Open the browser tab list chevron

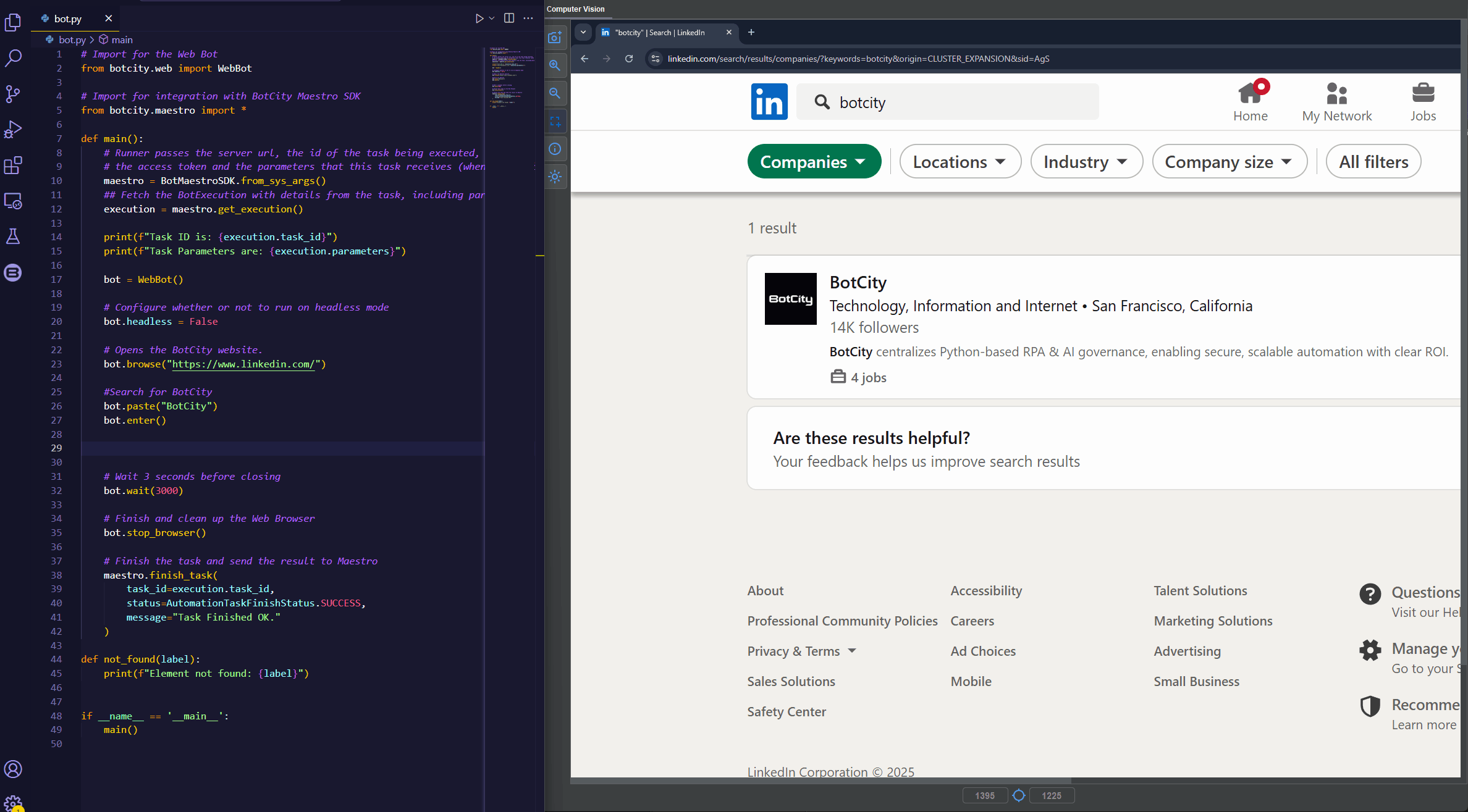[x=583, y=32]
